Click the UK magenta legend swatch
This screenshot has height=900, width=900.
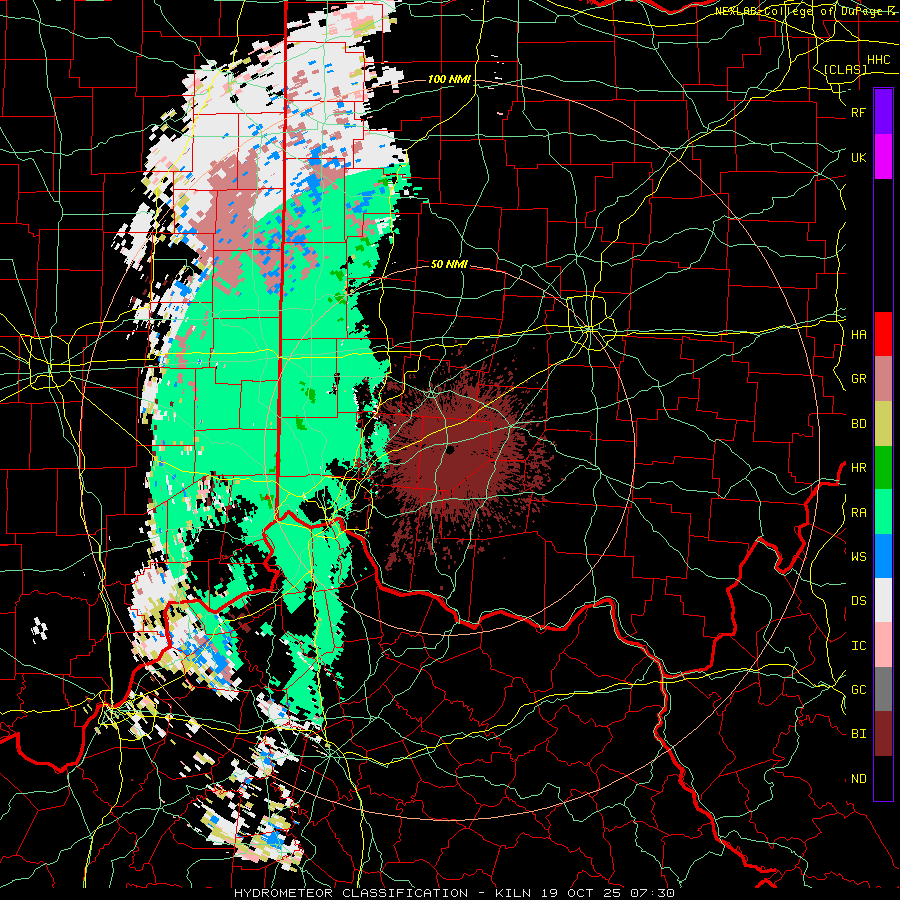coord(883,157)
